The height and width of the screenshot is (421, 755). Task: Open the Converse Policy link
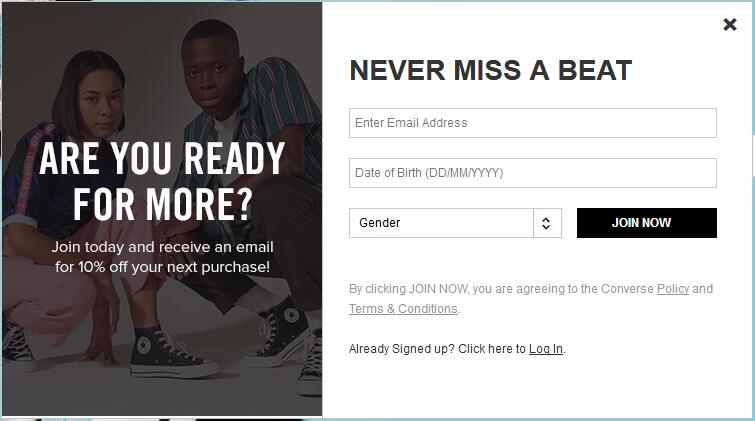point(673,289)
